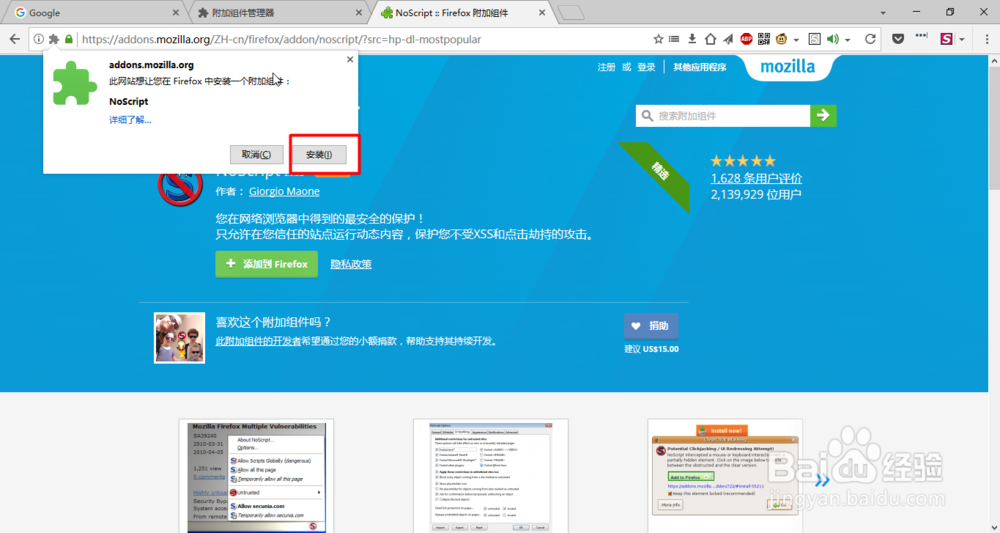Click the Greasemonkey monkey icon
Screen dimensions: 1000x533
781,40
